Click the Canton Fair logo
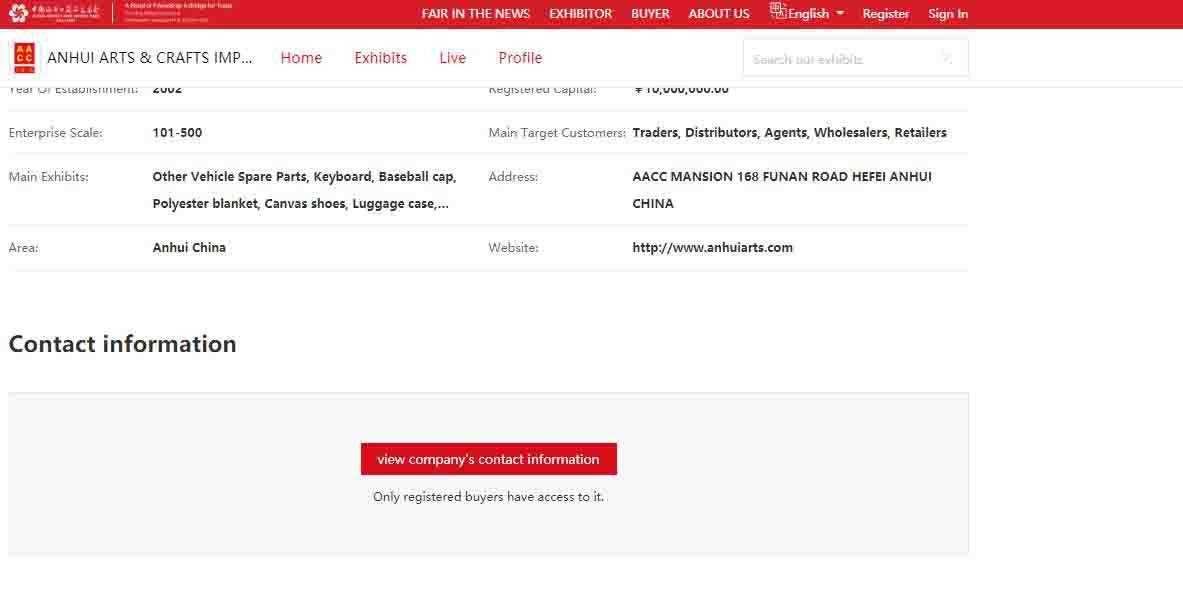Screen dimensions: 1183x613 [55, 13]
